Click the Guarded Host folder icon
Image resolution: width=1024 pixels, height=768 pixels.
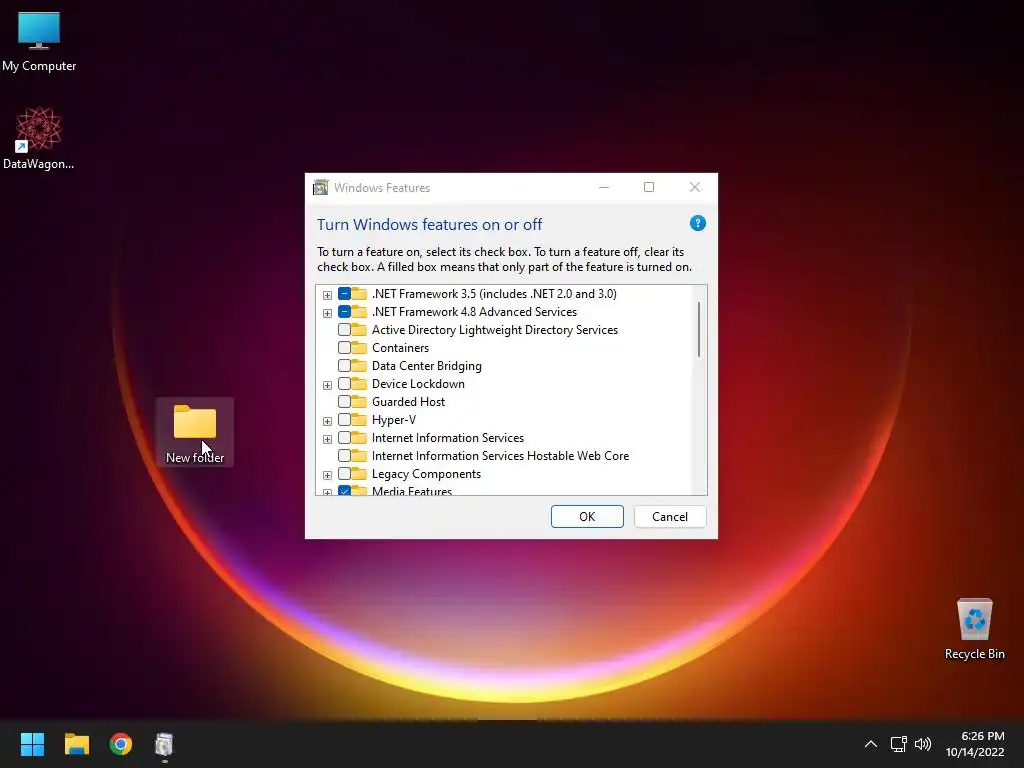(359, 402)
